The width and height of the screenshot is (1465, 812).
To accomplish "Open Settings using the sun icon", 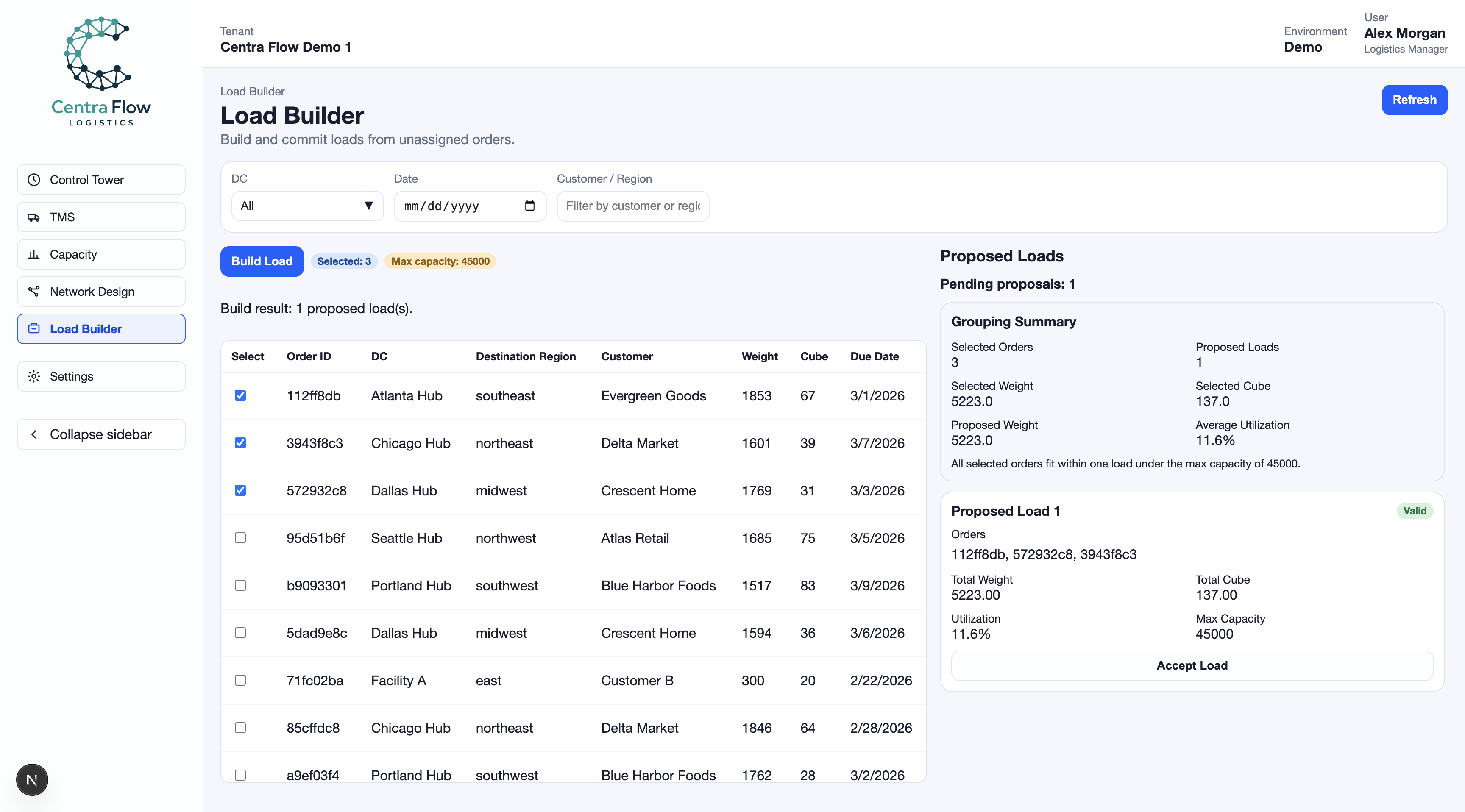I will 33,376.
